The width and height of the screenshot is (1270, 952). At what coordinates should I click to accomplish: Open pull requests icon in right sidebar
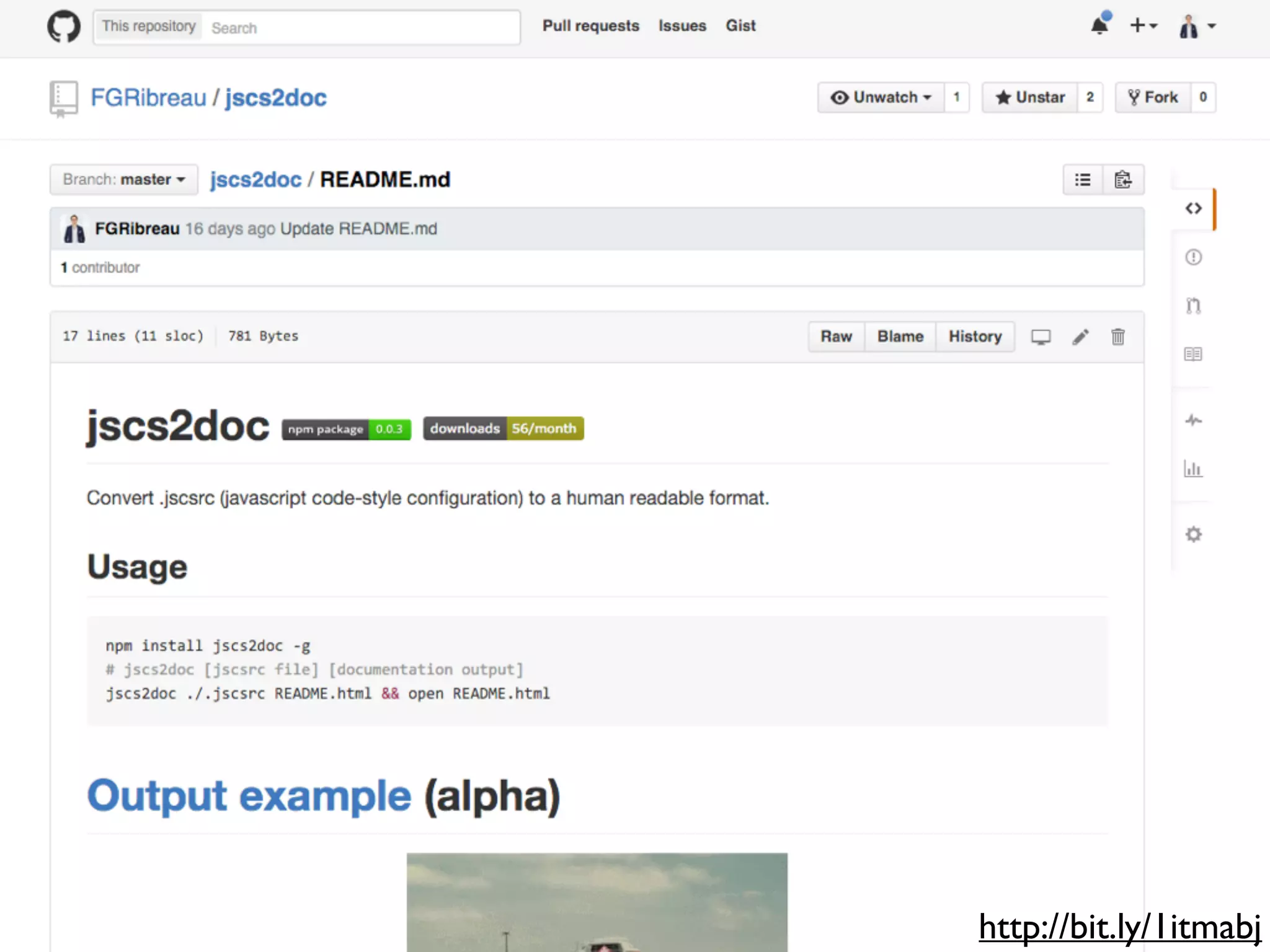coord(1193,306)
